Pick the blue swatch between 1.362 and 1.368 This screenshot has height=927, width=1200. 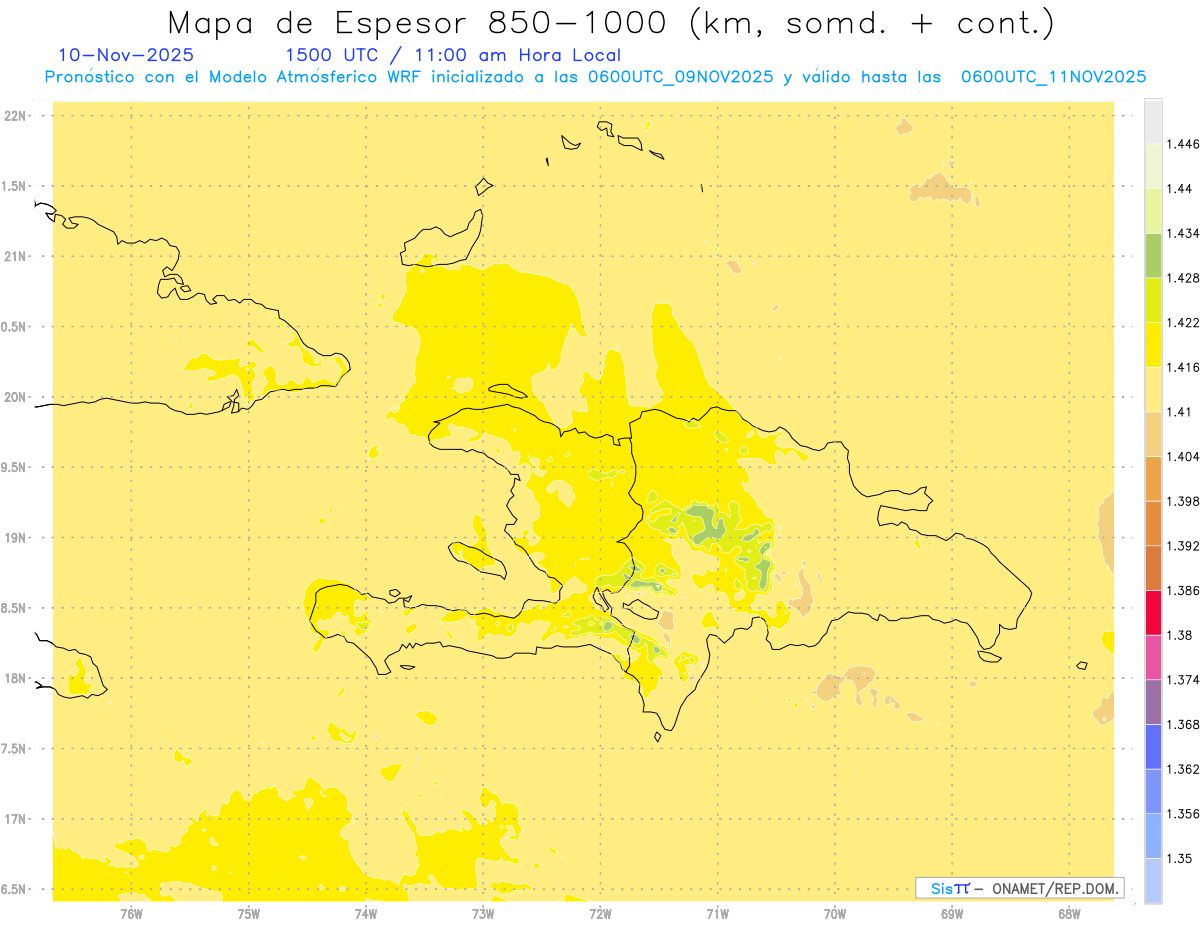click(x=1153, y=747)
